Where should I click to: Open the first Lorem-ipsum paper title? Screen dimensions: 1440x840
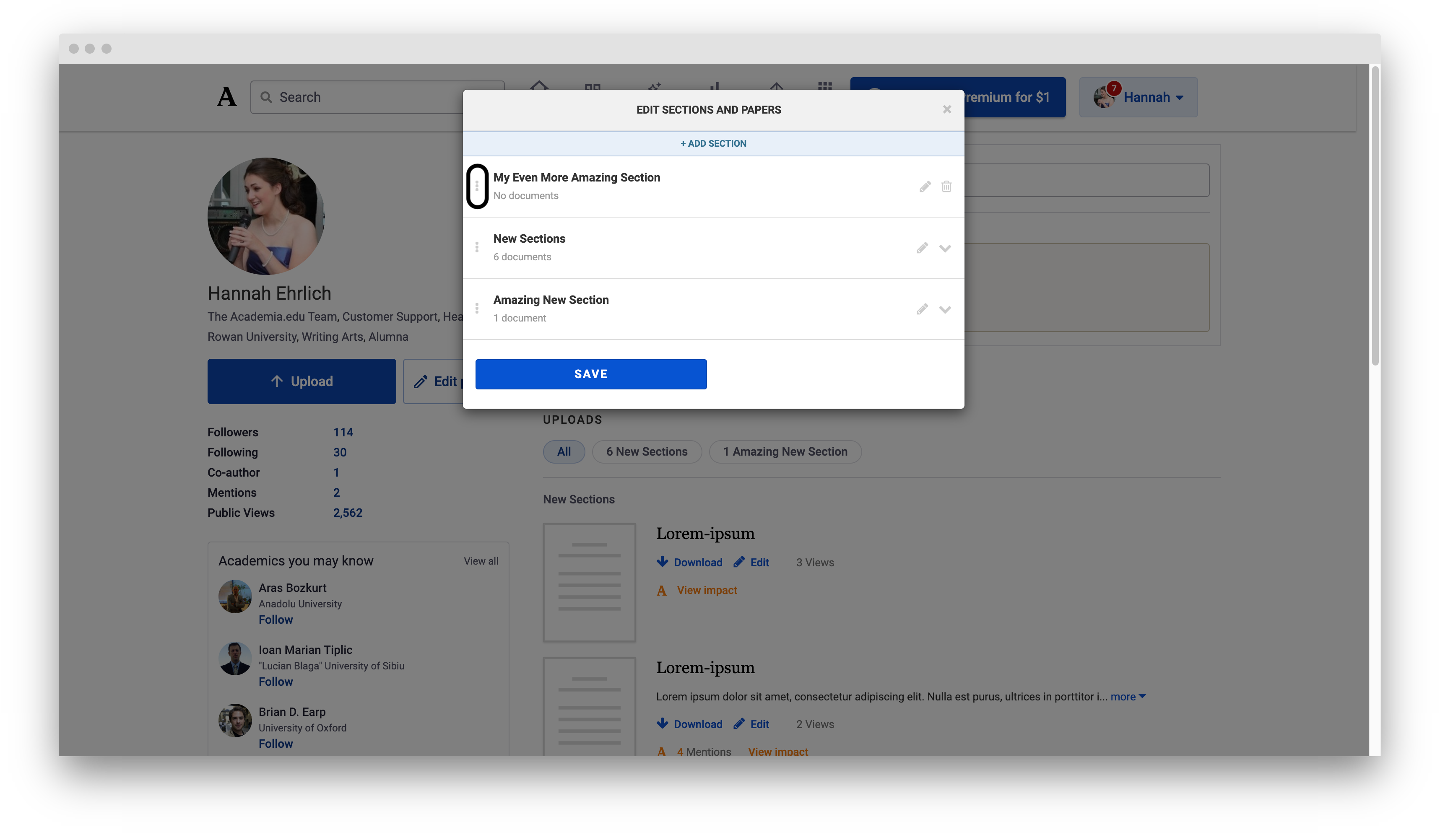pos(705,533)
